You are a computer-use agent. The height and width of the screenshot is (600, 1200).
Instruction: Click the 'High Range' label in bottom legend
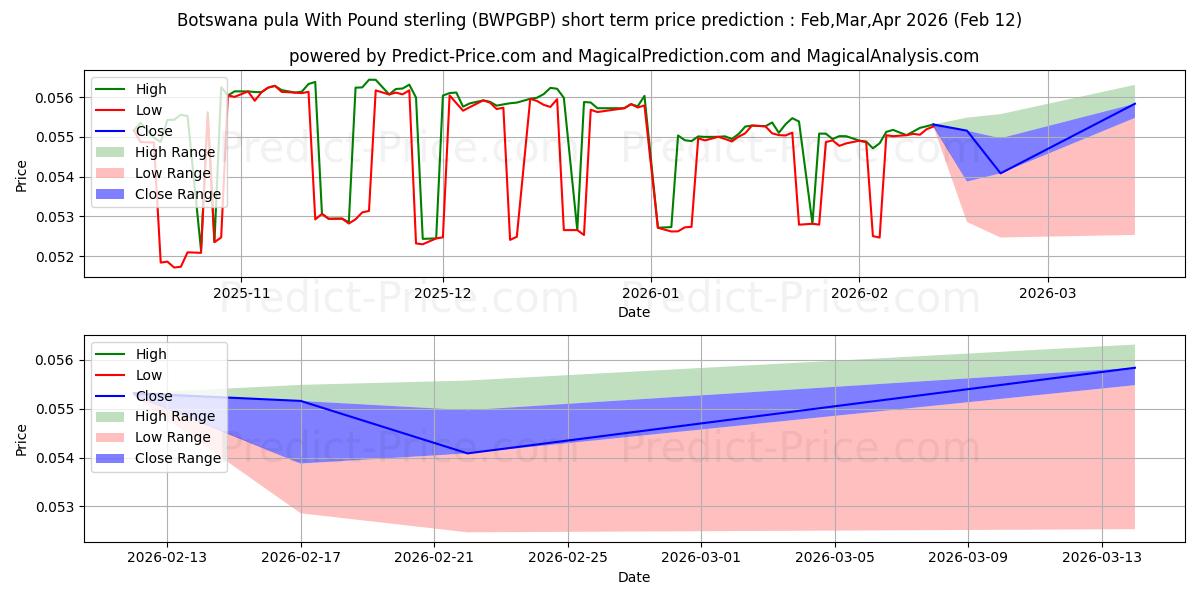(174, 416)
